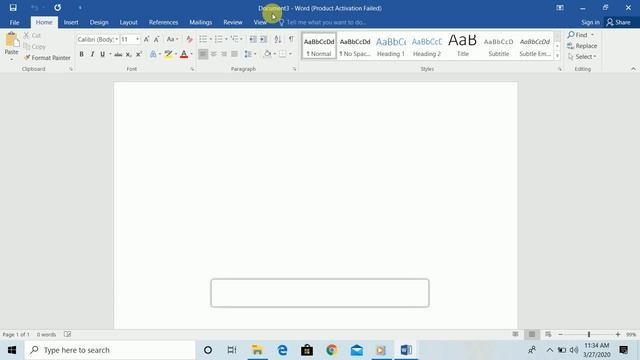640x360 pixels.
Task: Toggle Superscript formatting
Action: (x=139, y=54)
